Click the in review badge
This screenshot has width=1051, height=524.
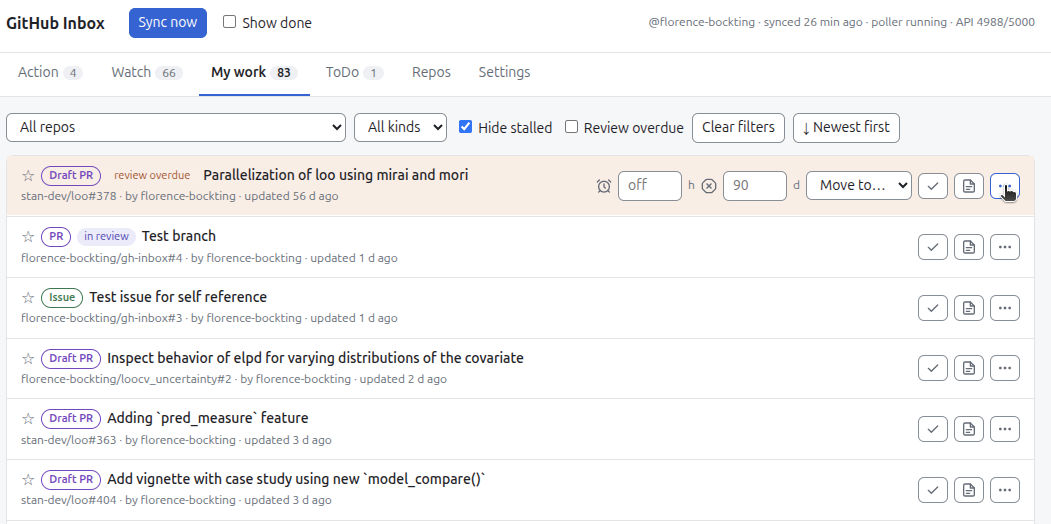coord(106,237)
